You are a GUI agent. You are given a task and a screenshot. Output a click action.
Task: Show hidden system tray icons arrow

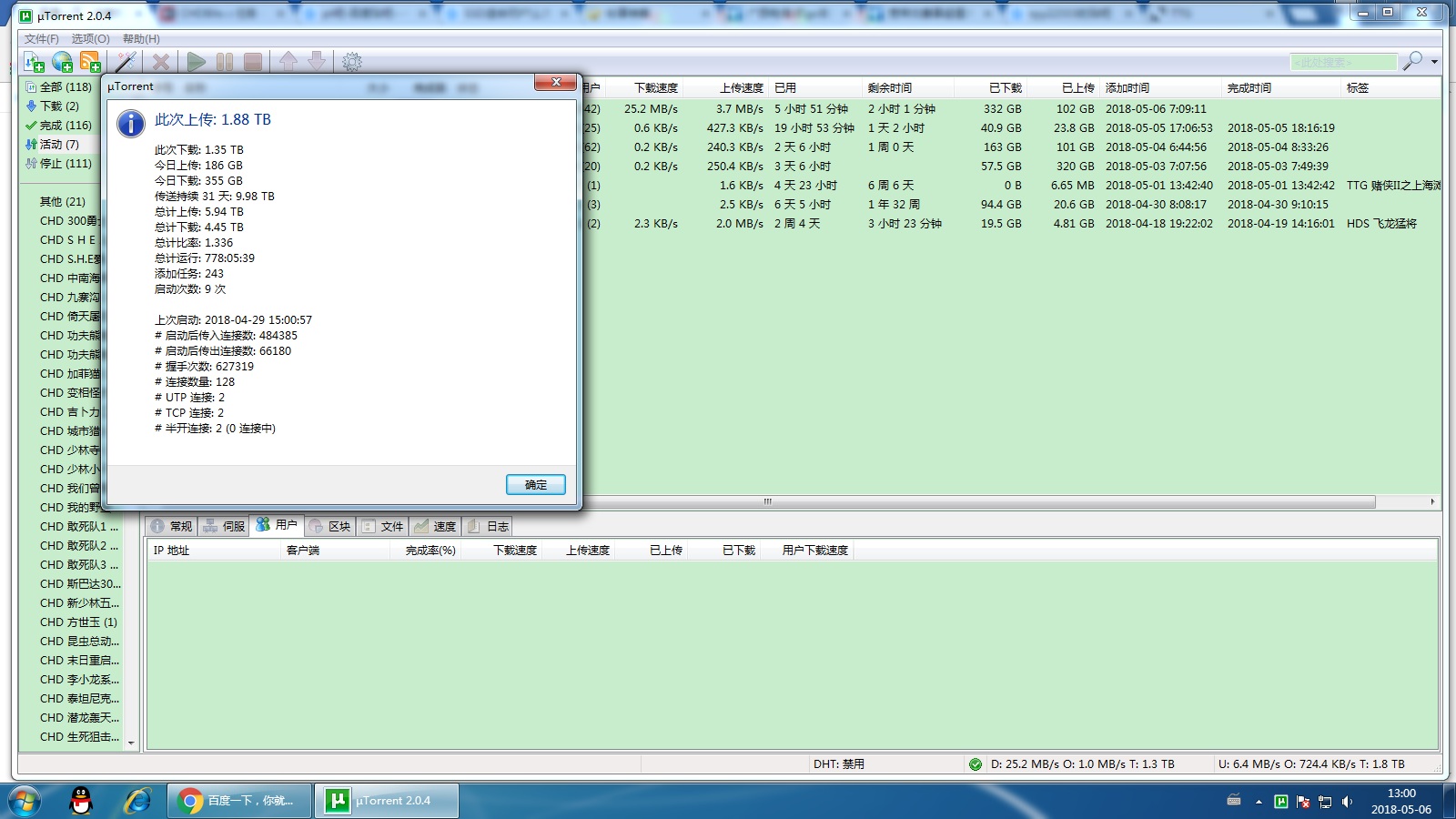click(x=1259, y=802)
